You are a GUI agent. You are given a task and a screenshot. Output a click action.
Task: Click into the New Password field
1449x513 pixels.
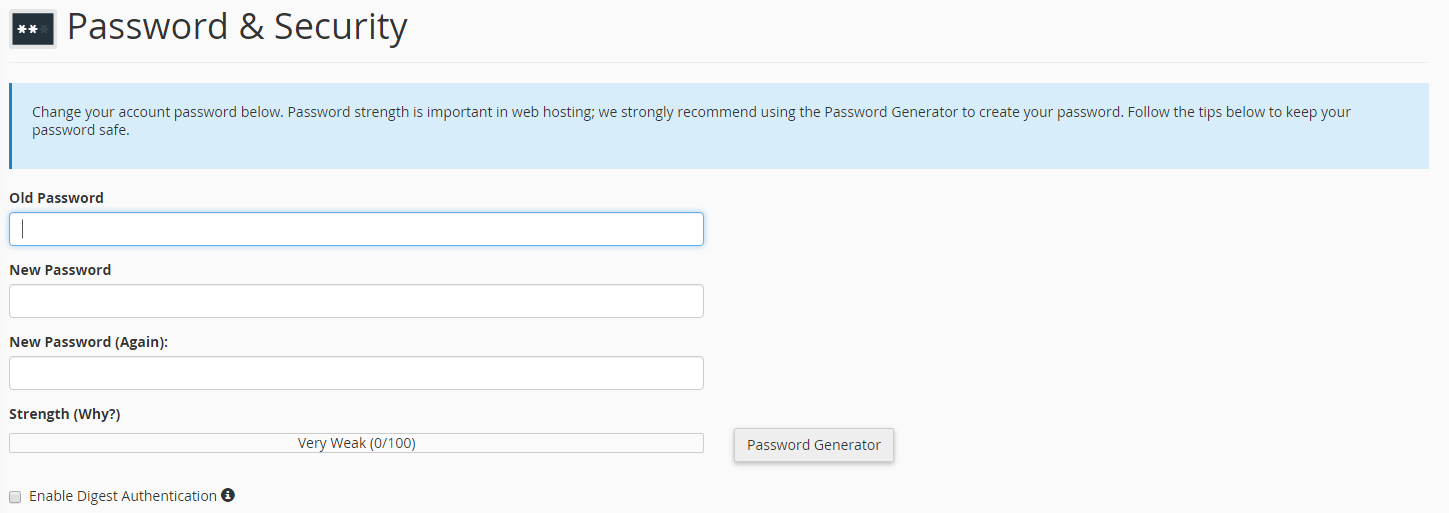pyautogui.click(x=356, y=301)
